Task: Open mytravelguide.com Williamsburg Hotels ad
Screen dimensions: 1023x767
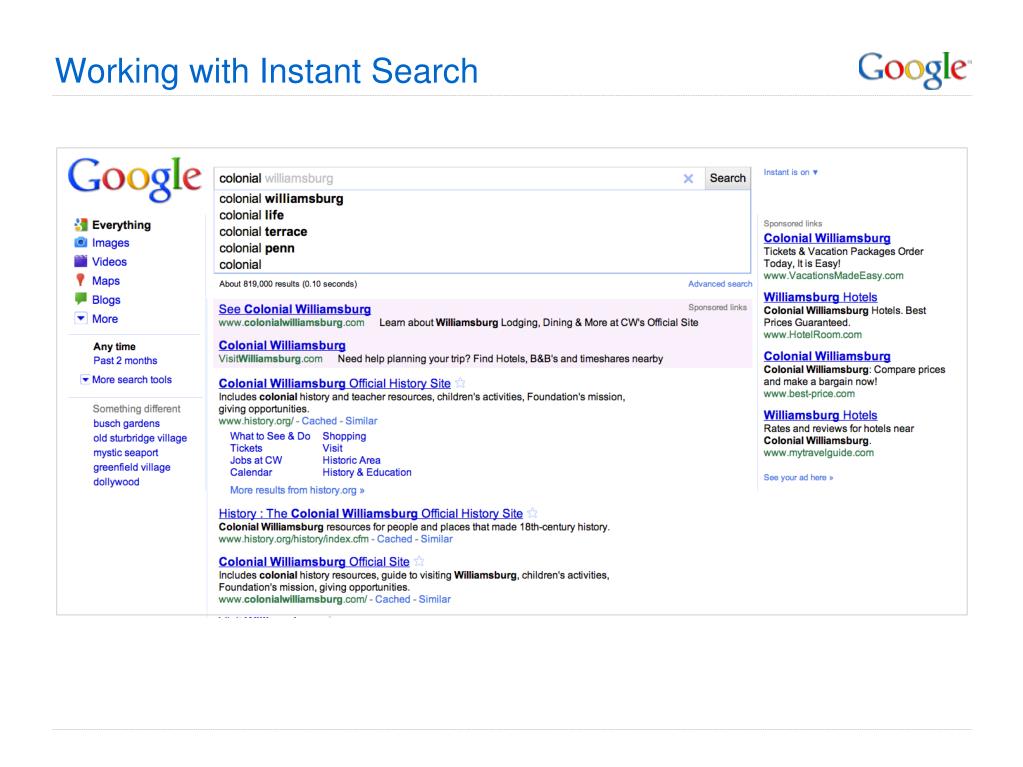Action: 820,415
